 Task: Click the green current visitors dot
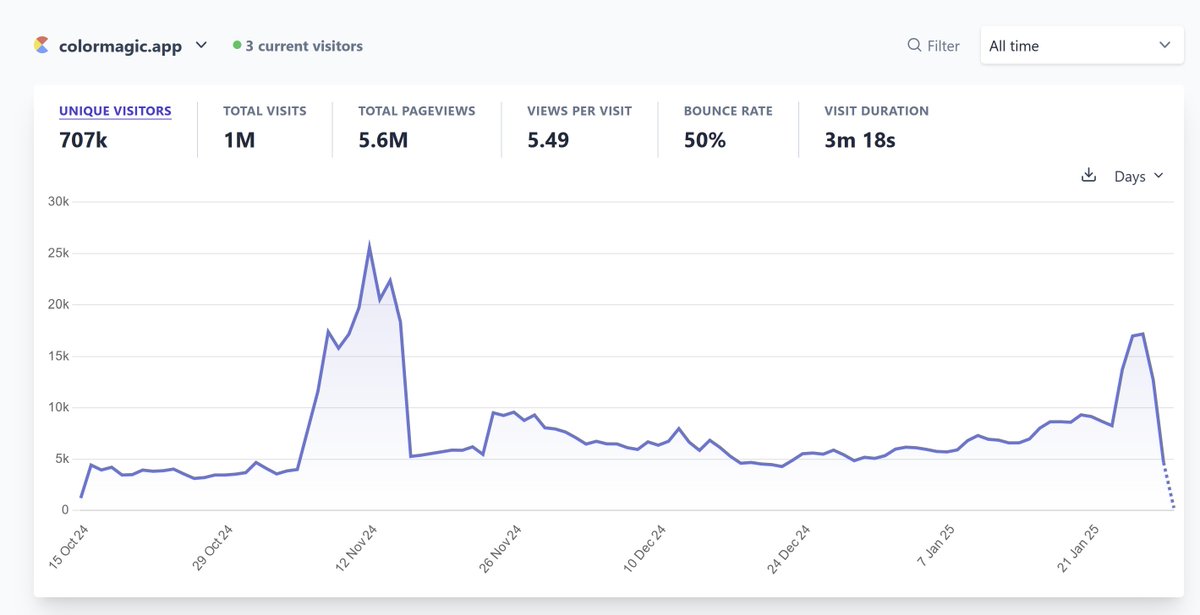click(x=237, y=45)
